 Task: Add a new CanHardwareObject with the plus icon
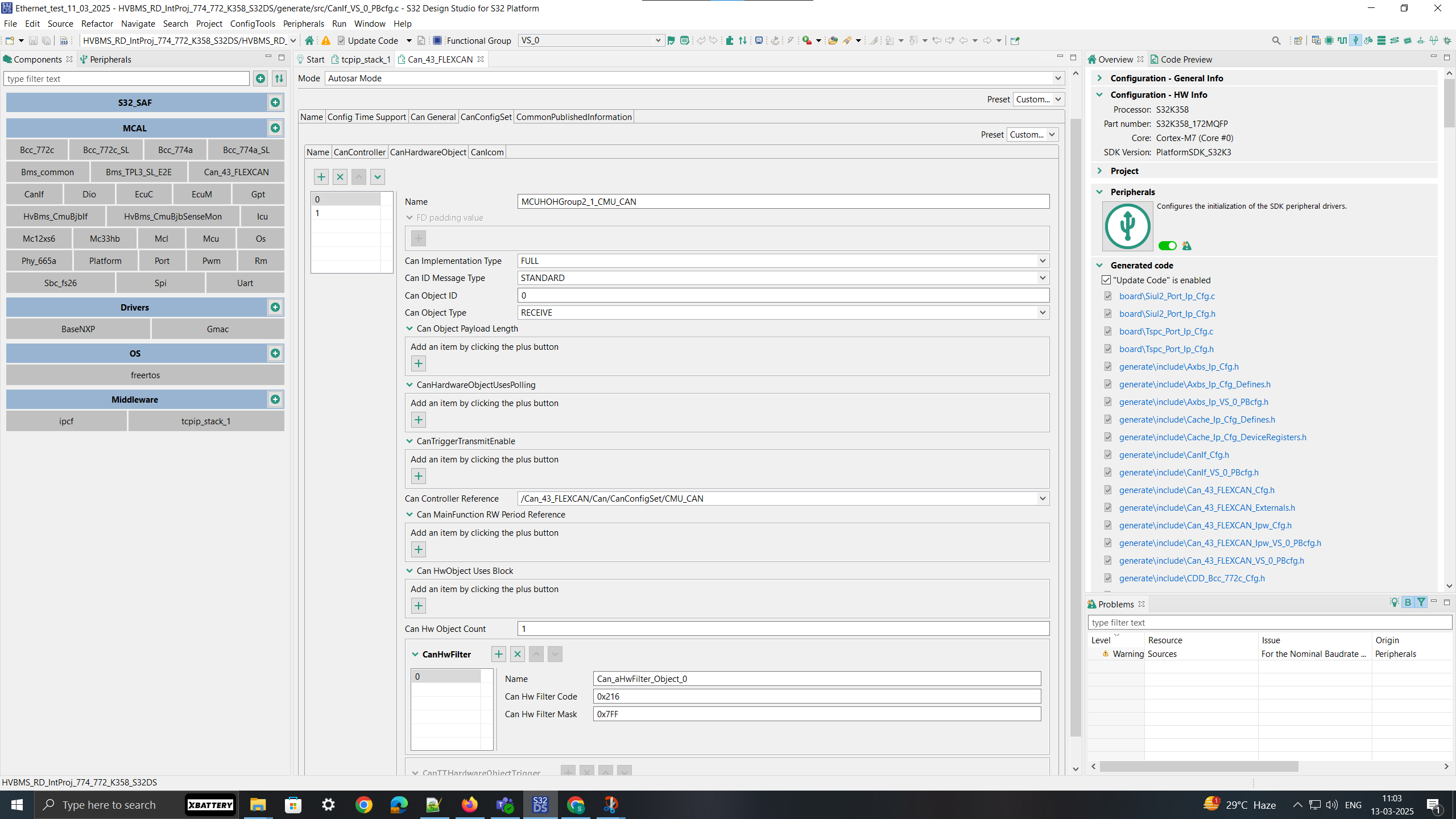click(x=321, y=177)
